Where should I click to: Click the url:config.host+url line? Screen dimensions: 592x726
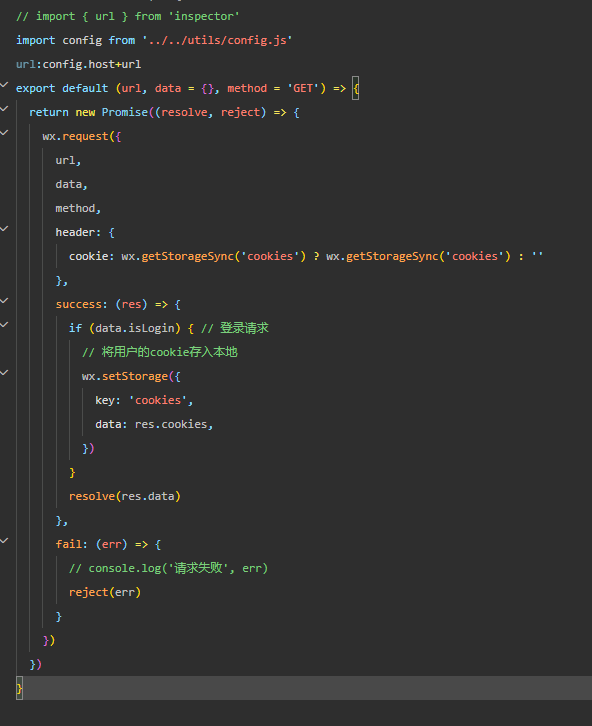pyautogui.click(x=78, y=64)
